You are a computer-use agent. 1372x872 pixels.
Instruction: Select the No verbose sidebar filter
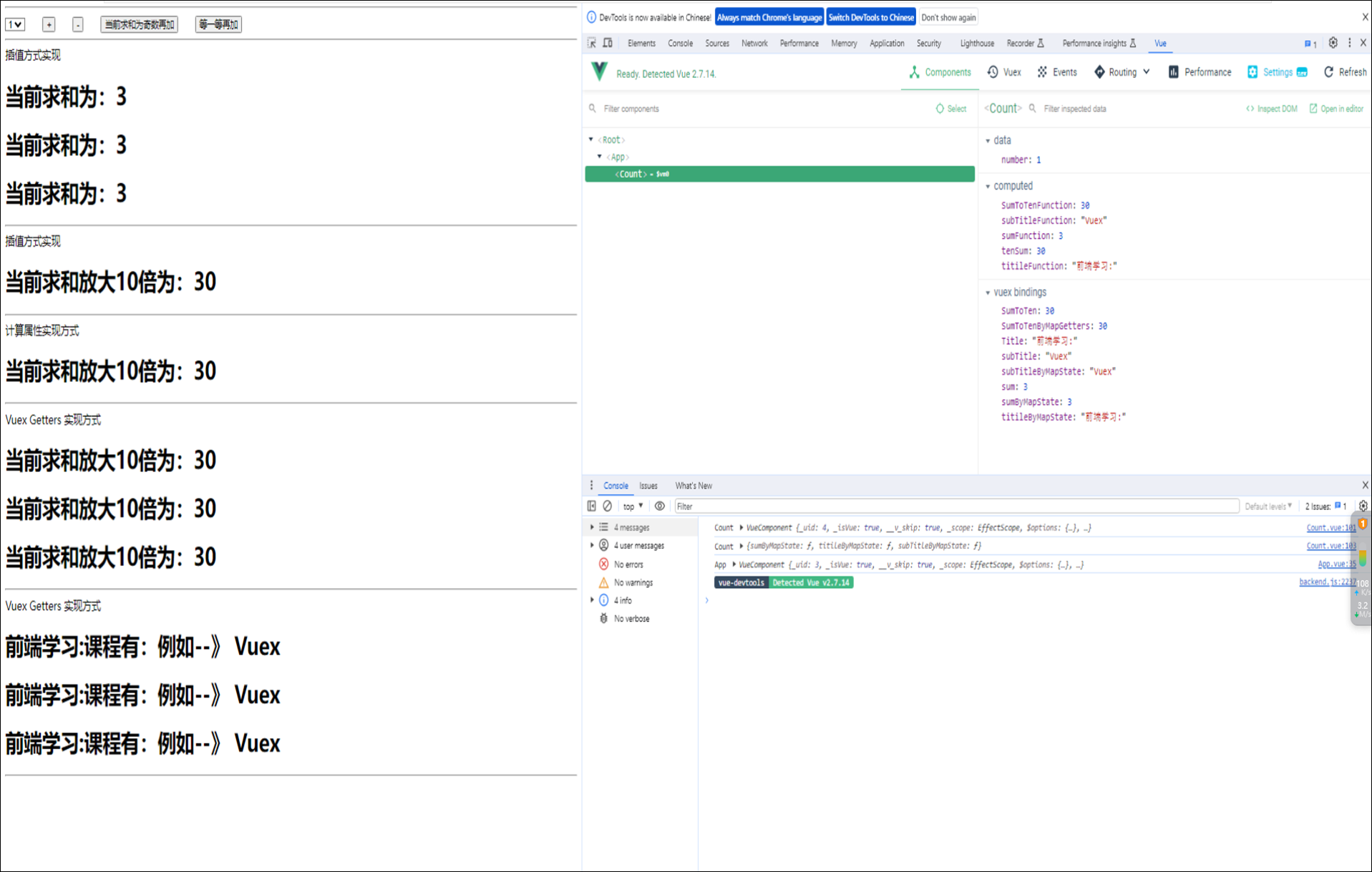[x=631, y=619]
